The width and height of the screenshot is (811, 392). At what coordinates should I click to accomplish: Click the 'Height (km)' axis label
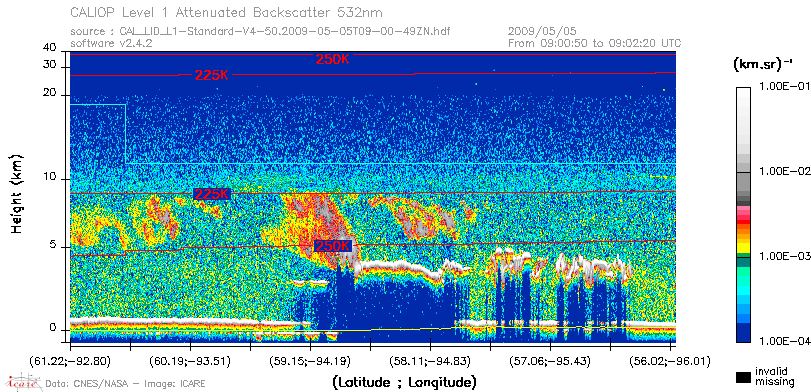[x=17, y=193]
